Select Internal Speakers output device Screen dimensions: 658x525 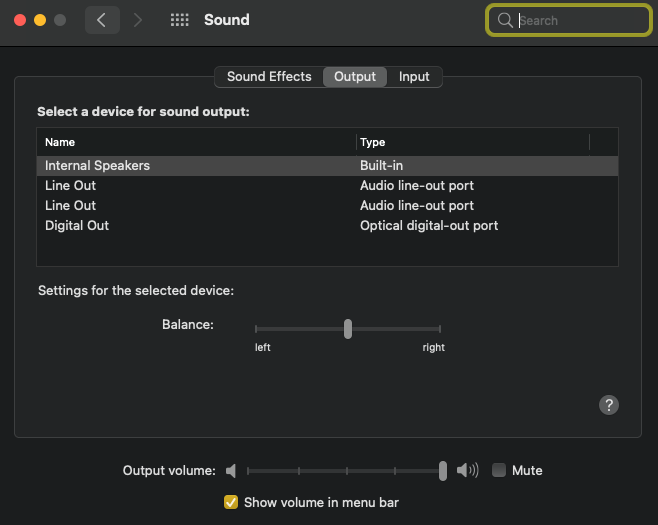[x=97, y=165]
